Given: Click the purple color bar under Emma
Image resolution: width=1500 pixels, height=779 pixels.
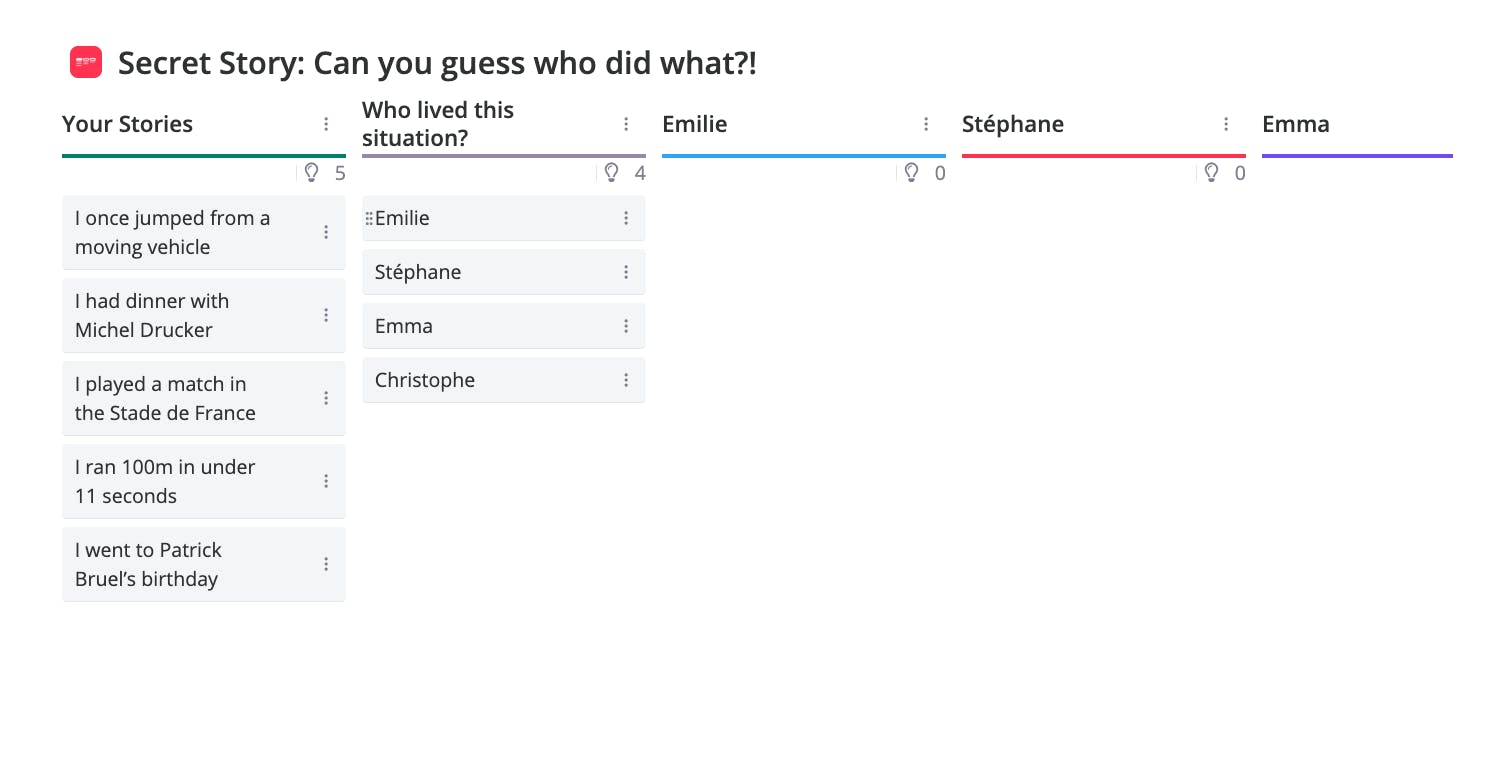Looking at the screenshot, I should 1357,156.
